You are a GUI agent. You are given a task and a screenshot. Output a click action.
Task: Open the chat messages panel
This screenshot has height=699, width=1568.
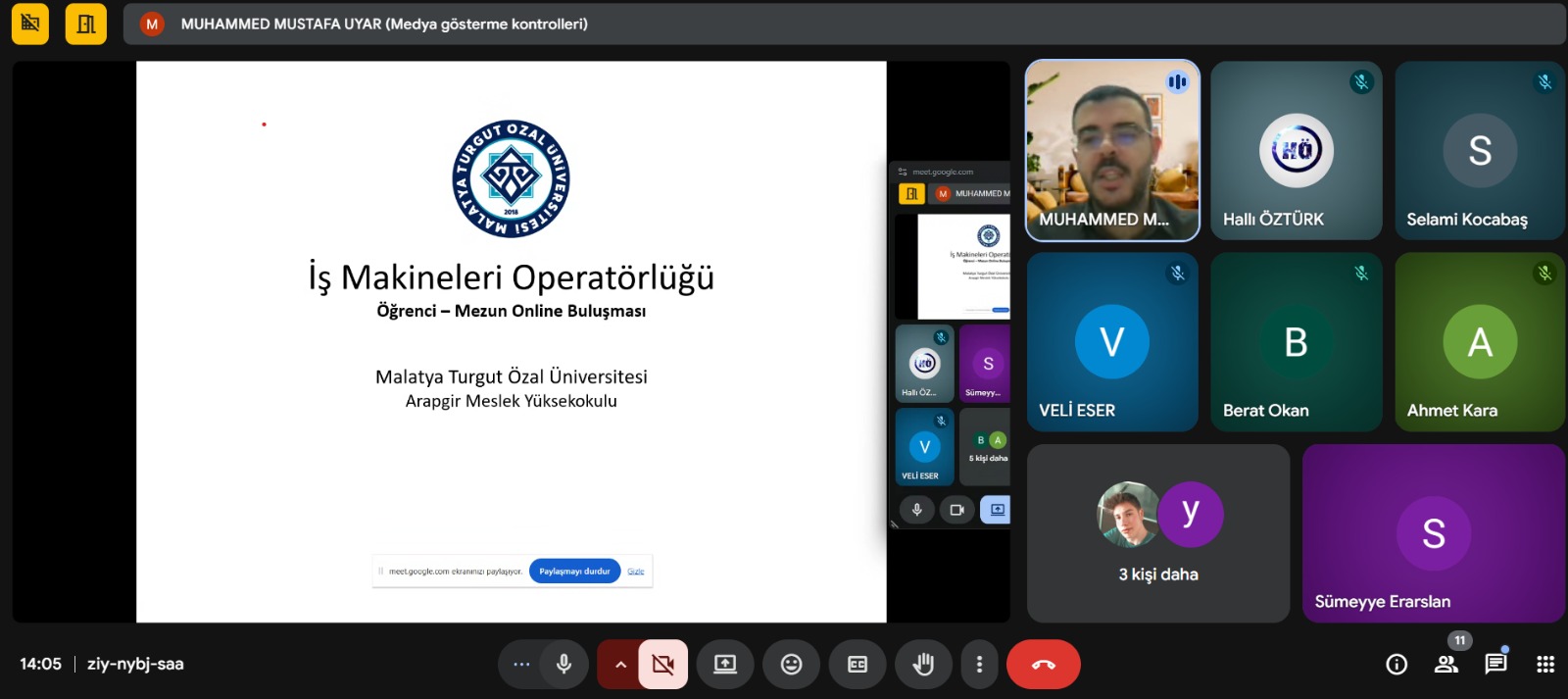[1495, 665]
